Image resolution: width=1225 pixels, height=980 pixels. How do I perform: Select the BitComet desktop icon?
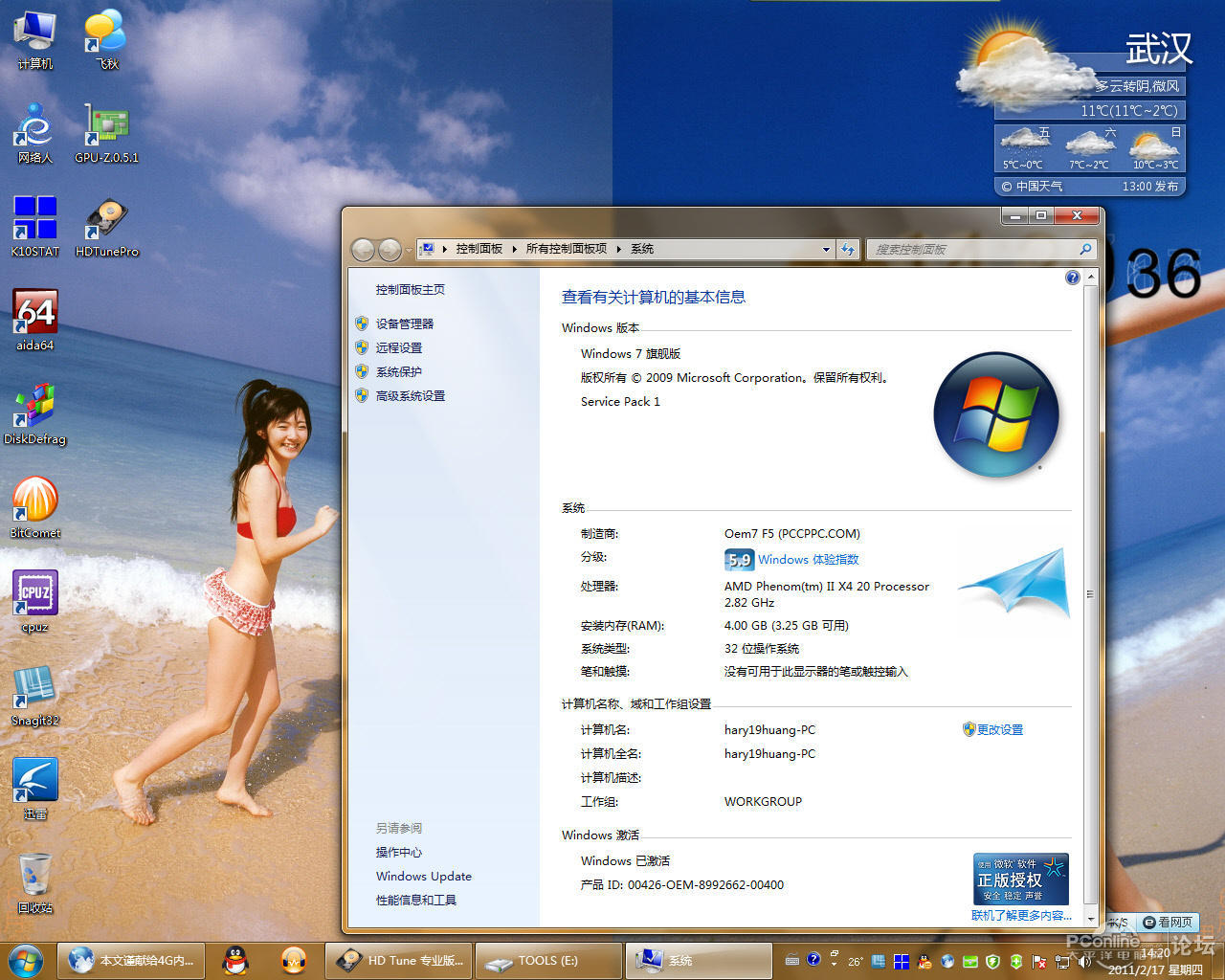34,507
